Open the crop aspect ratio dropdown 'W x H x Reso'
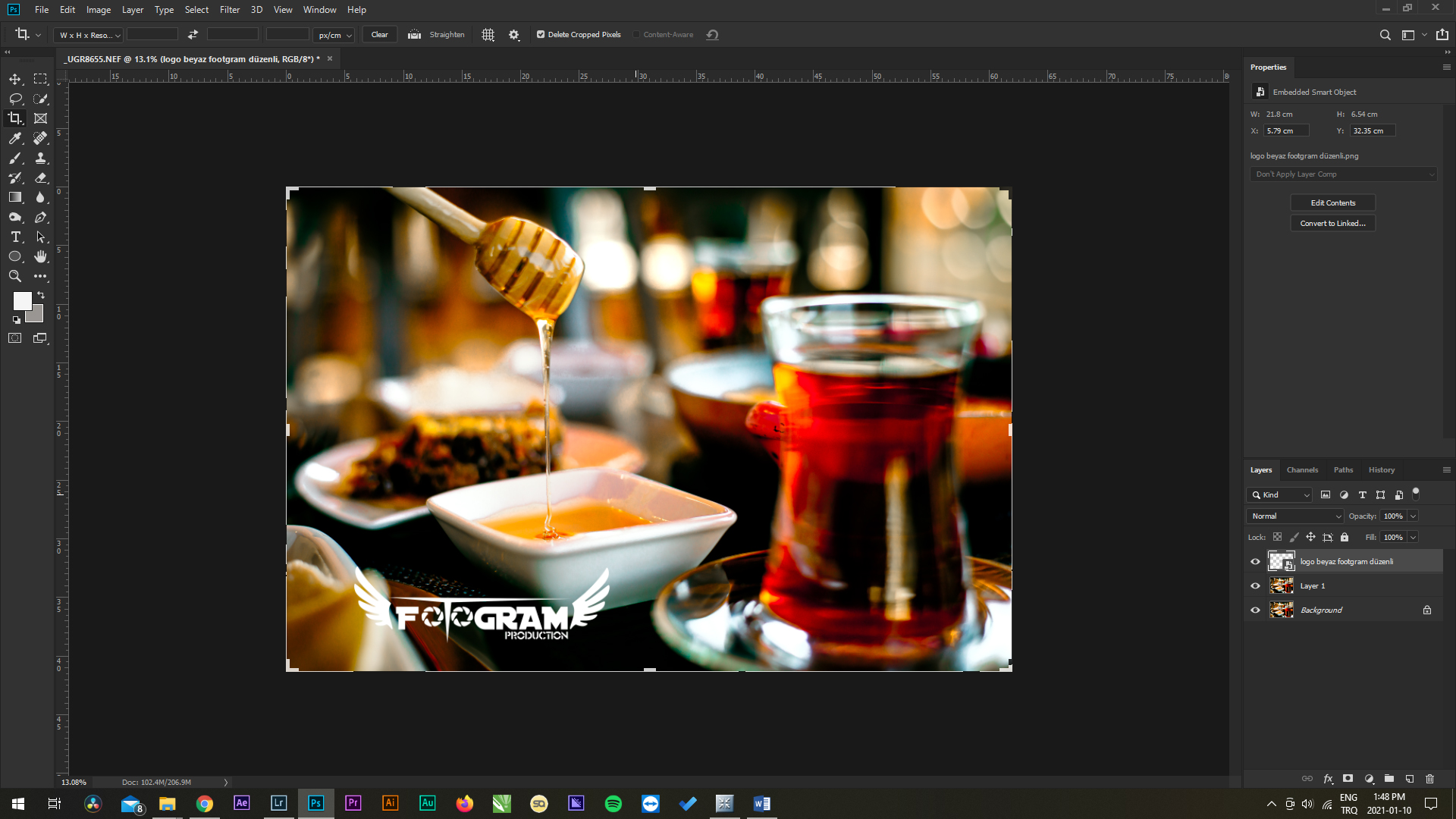 tap(86, 34)
